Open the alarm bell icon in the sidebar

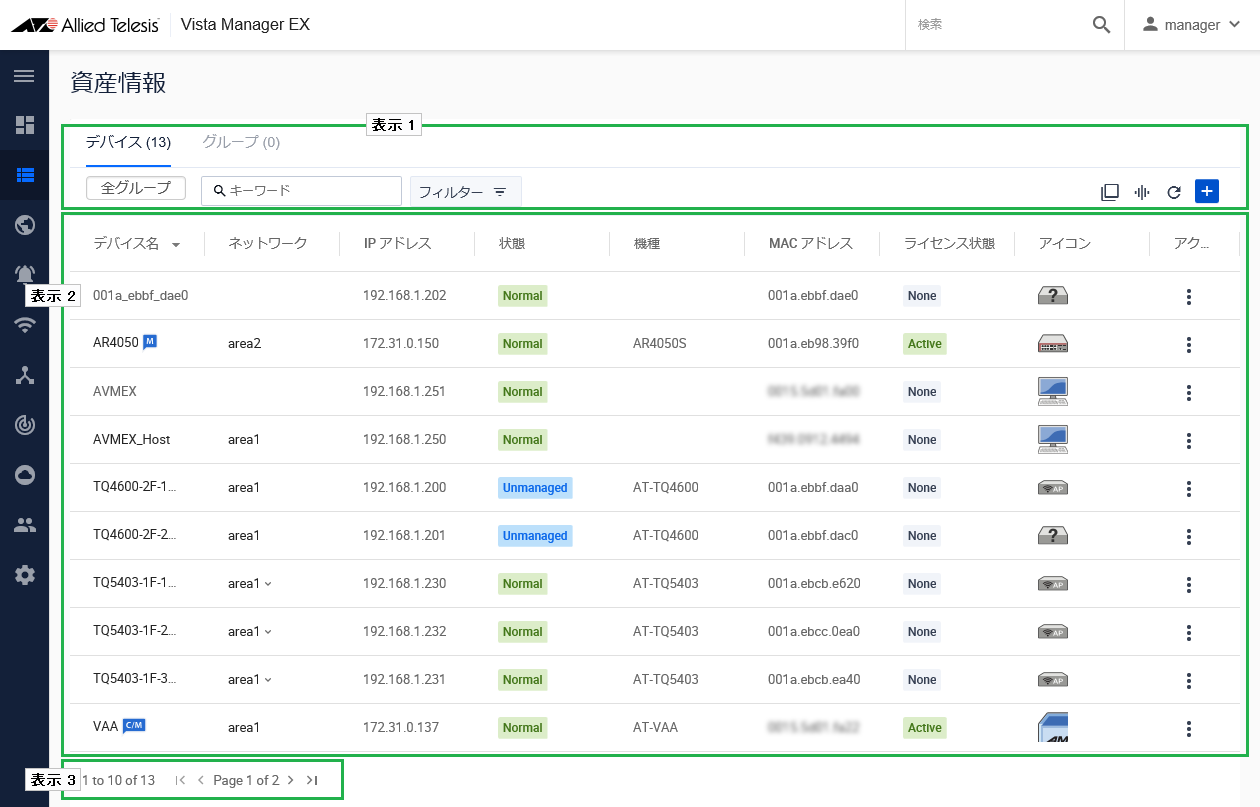point(24,274)
